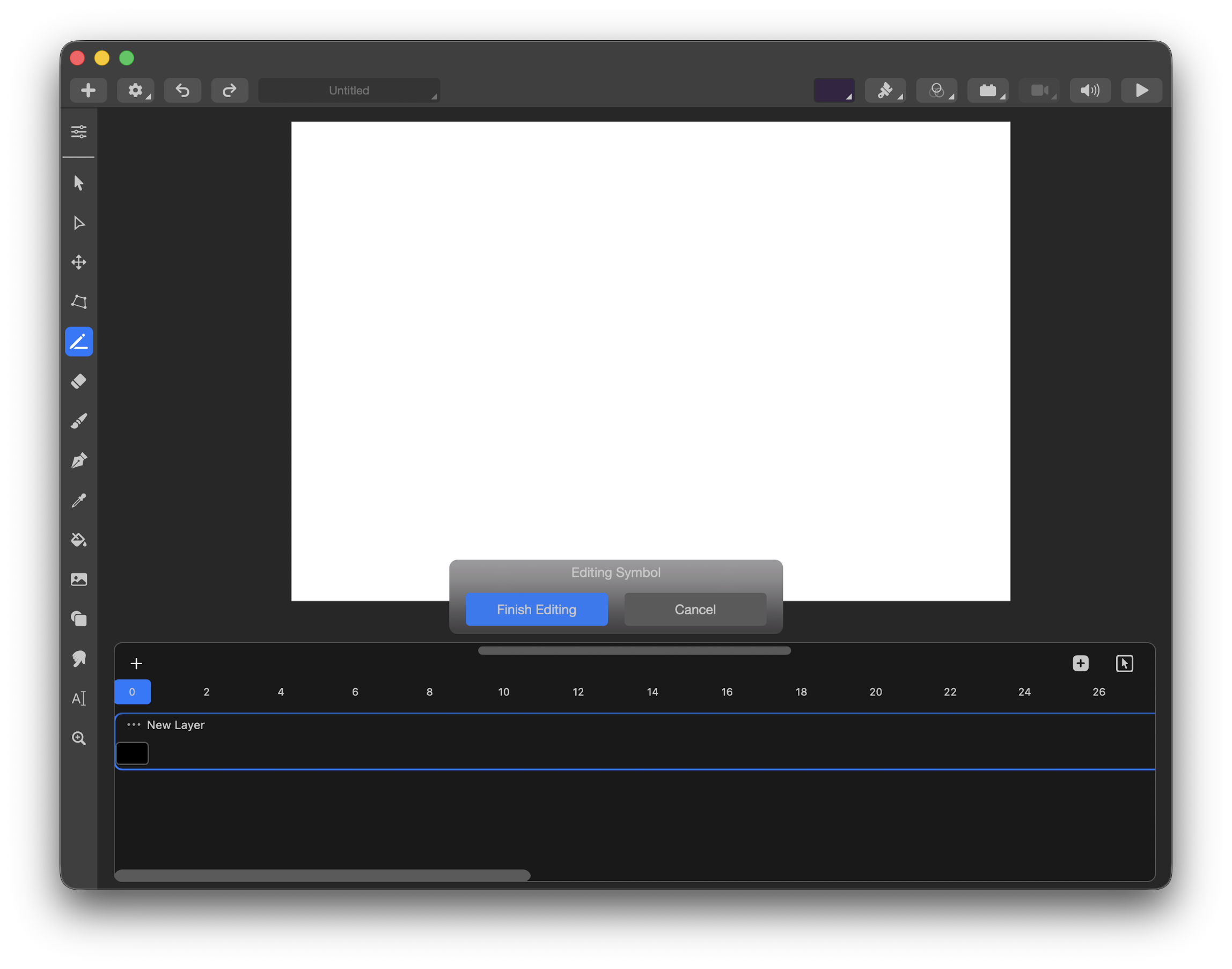Select the Free Transform tool

point(79,302)
